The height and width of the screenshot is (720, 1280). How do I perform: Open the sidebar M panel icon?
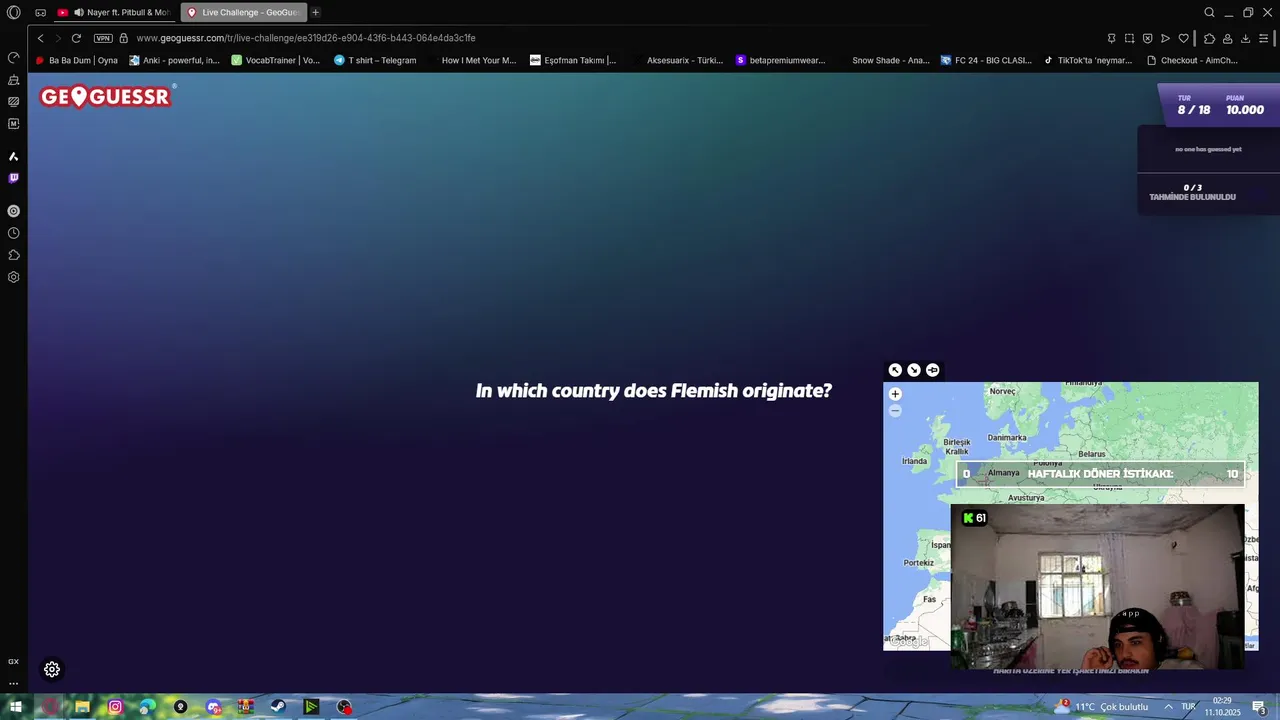pos(14,124)
